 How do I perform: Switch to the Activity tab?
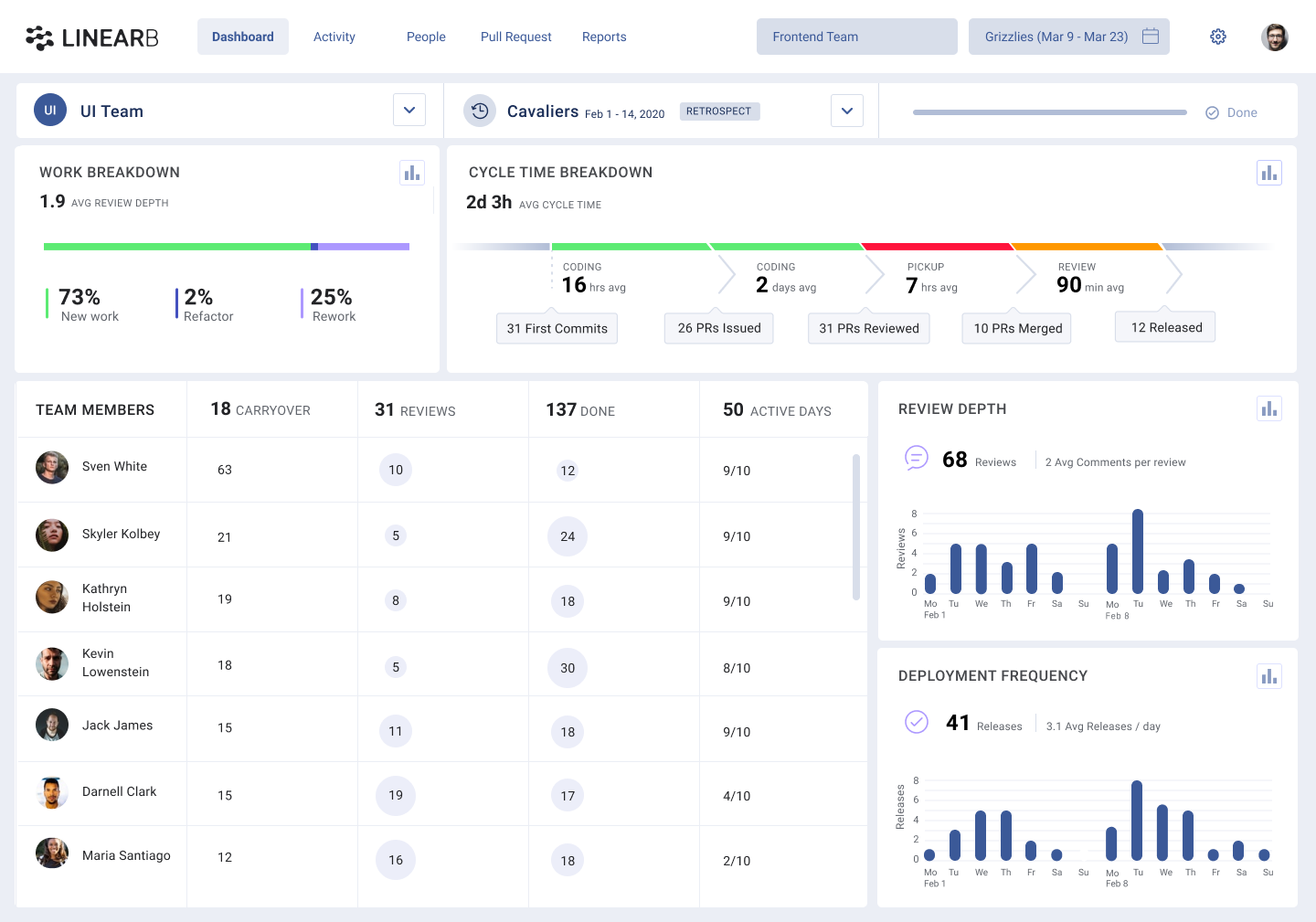pos(334,37)
